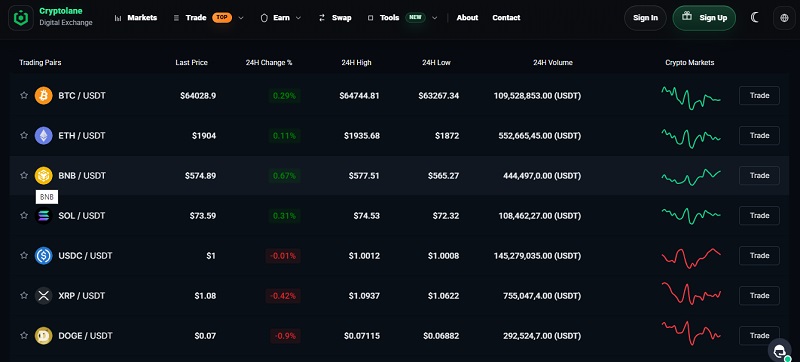Select the BTC / USDT pair name
800x362 pixels.
click(82, 95)
